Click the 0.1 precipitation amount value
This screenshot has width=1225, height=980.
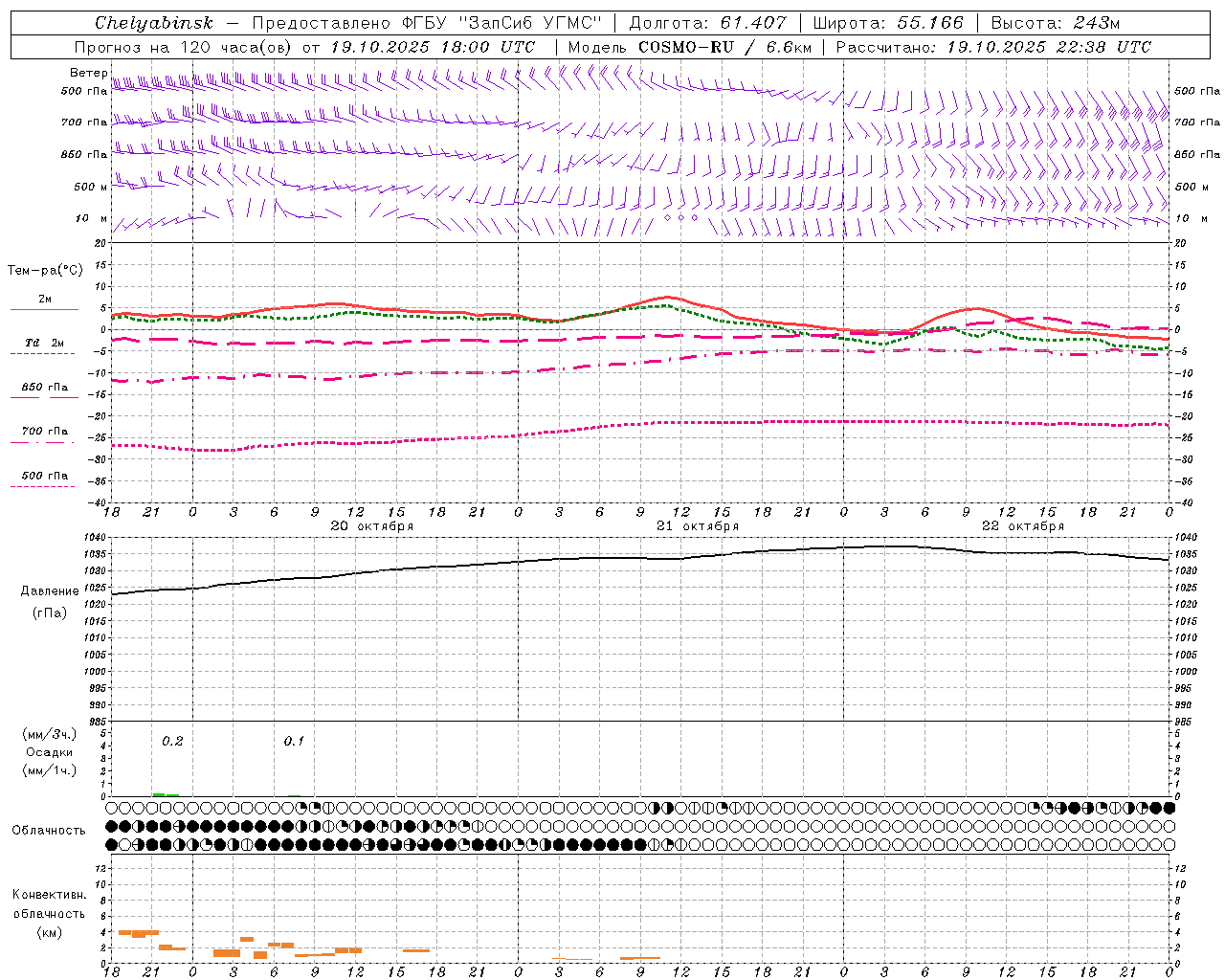coord(294,741)
